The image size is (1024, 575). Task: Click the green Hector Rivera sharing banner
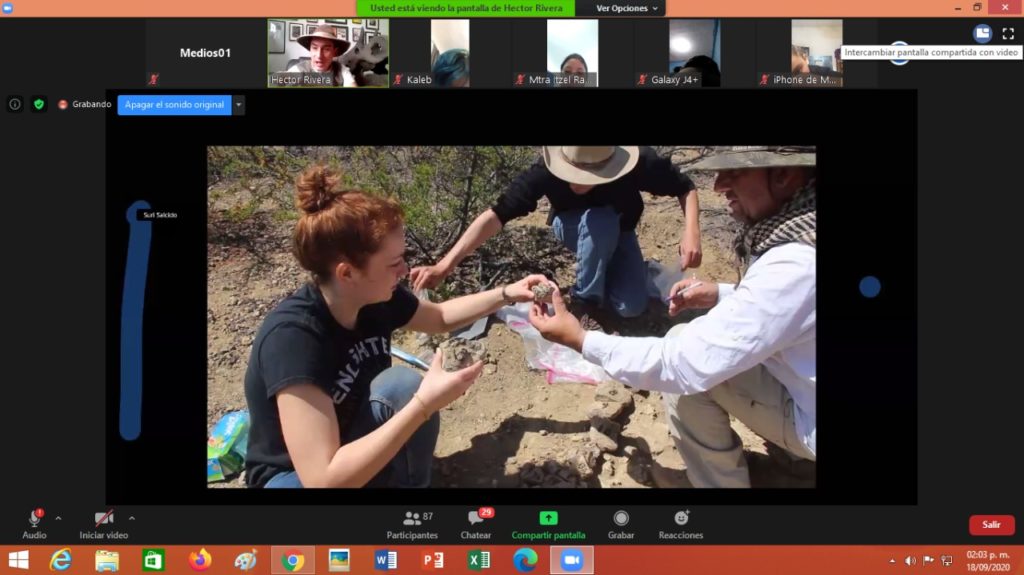[x=466, y=8]
